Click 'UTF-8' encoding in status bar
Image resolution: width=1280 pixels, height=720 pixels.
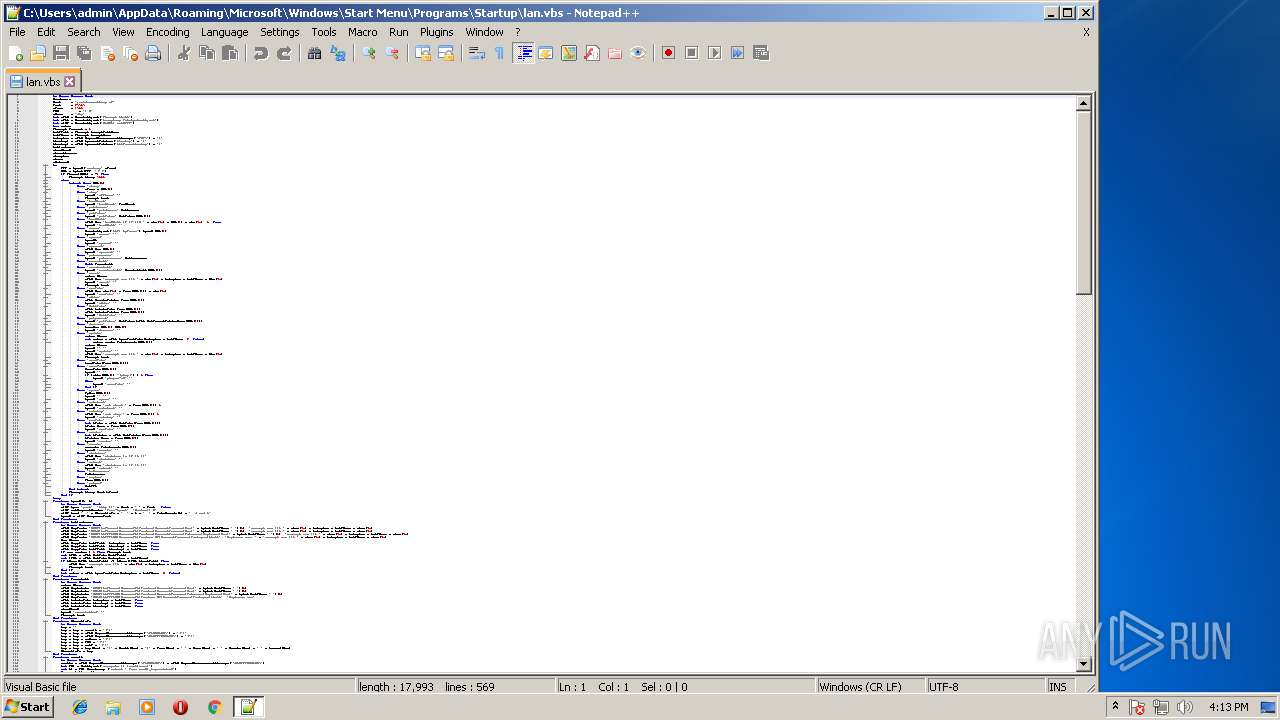point(943,687)
